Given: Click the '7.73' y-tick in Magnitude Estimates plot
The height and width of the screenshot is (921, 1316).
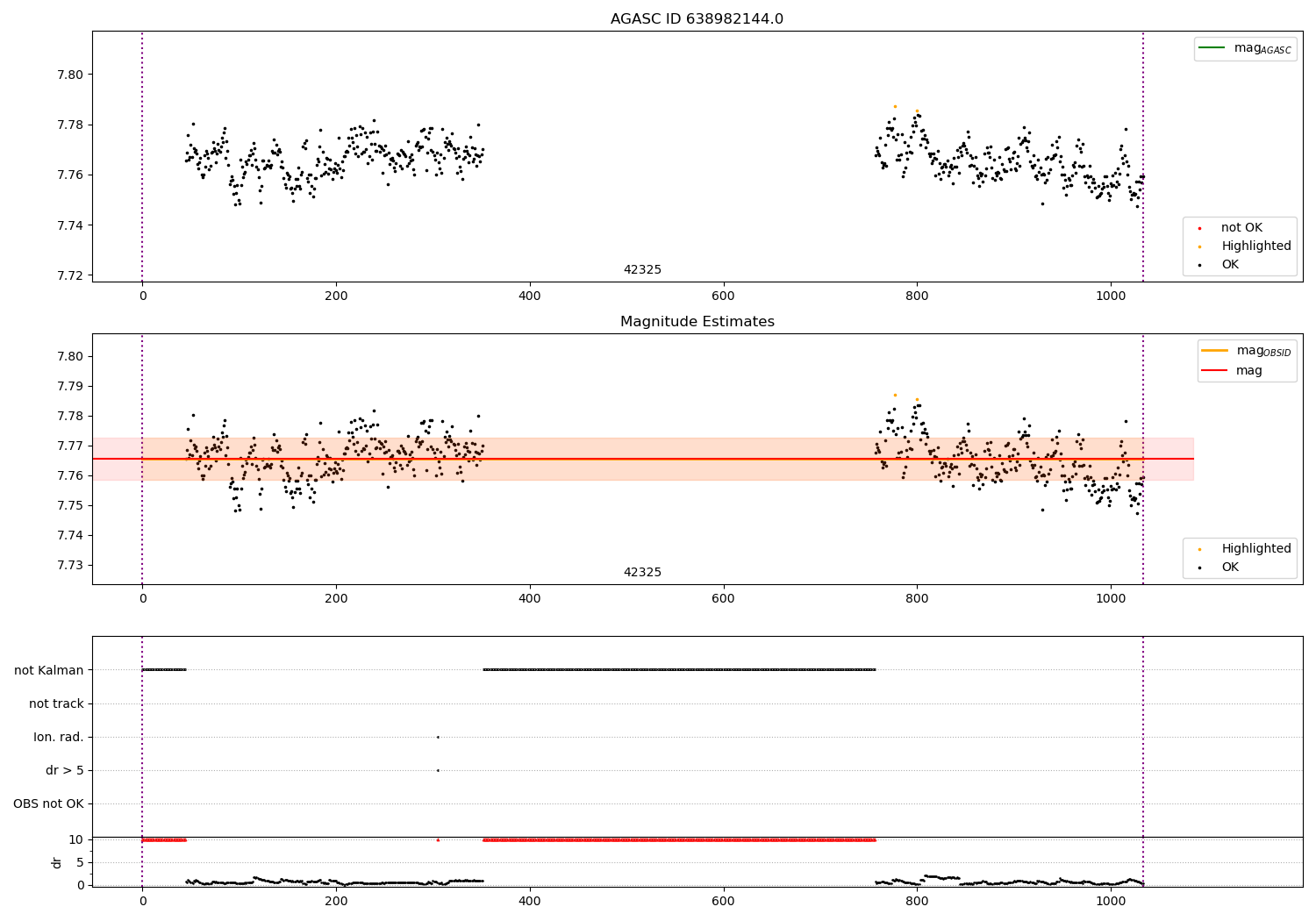Looking at the screenshot, I should pyautogui.click(x=70, y=565).
